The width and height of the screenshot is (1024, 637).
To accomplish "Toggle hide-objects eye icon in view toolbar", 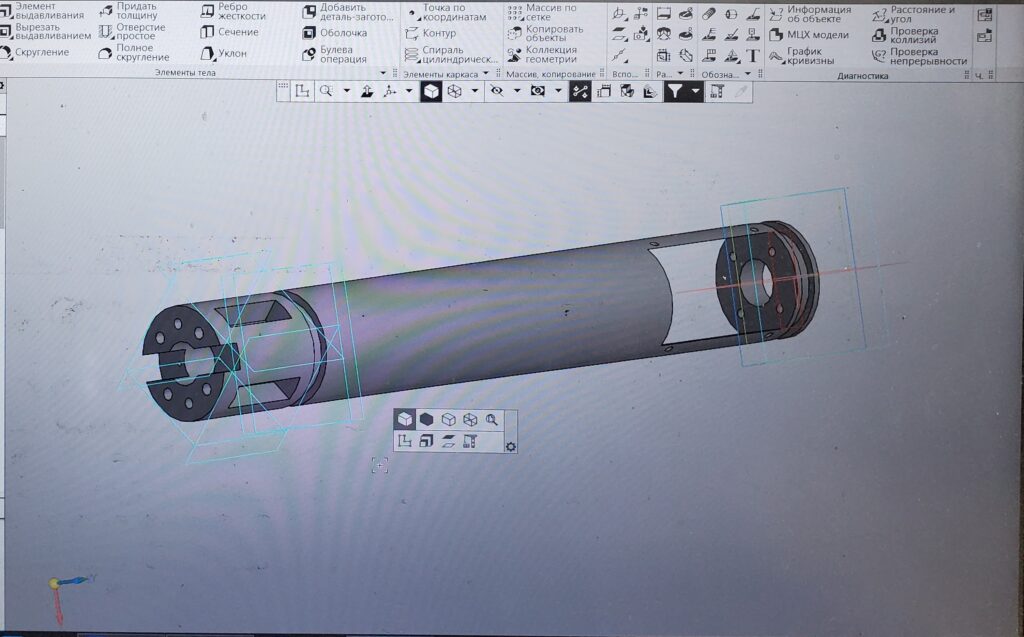I will tap(496, 91).
